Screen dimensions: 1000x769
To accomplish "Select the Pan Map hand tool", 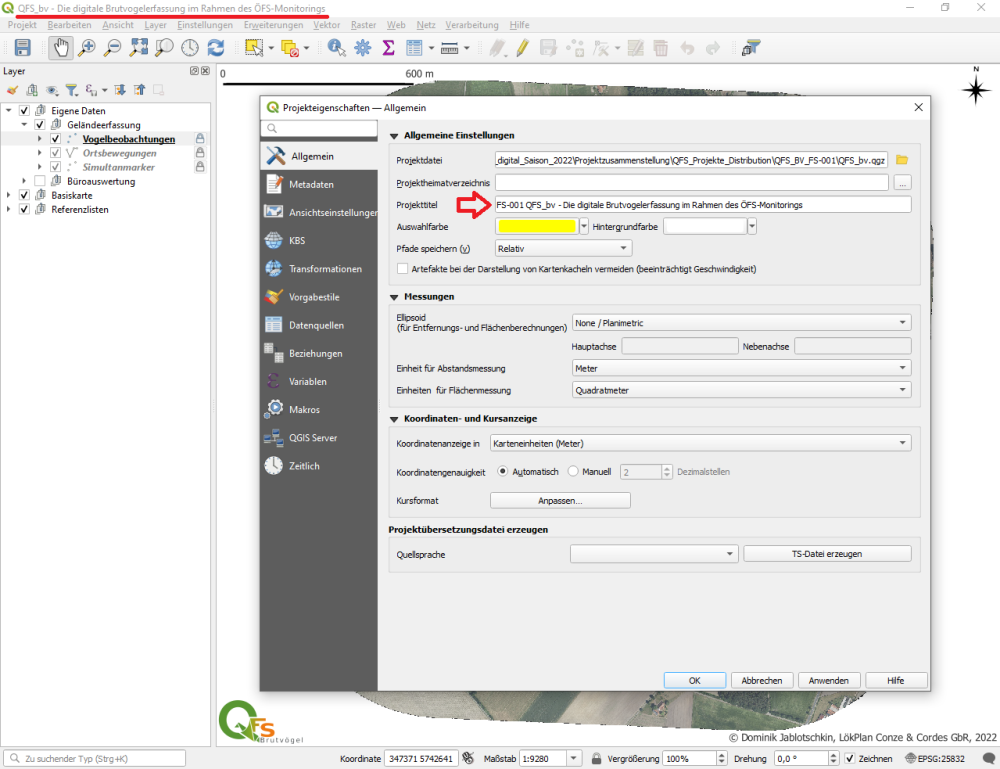I will (x=61, y=48).
